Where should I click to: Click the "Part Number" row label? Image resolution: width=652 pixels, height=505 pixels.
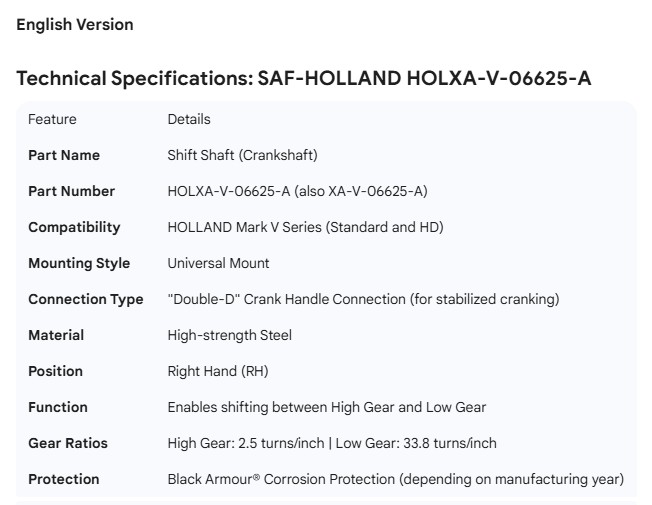[x=71, y=191]
